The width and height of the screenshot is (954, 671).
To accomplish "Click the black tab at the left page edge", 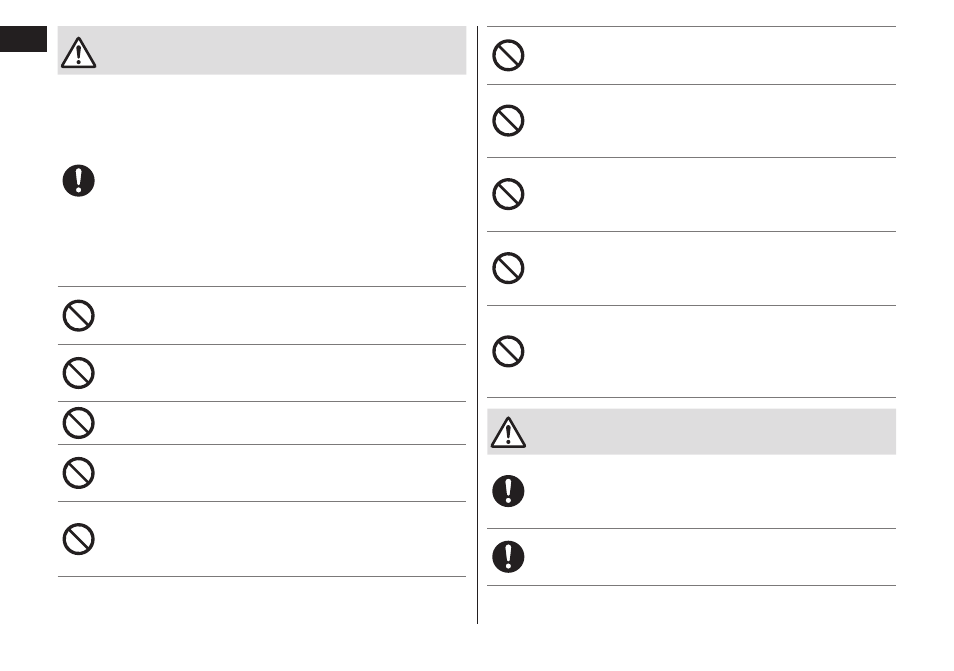I will [x=23, y=39].
